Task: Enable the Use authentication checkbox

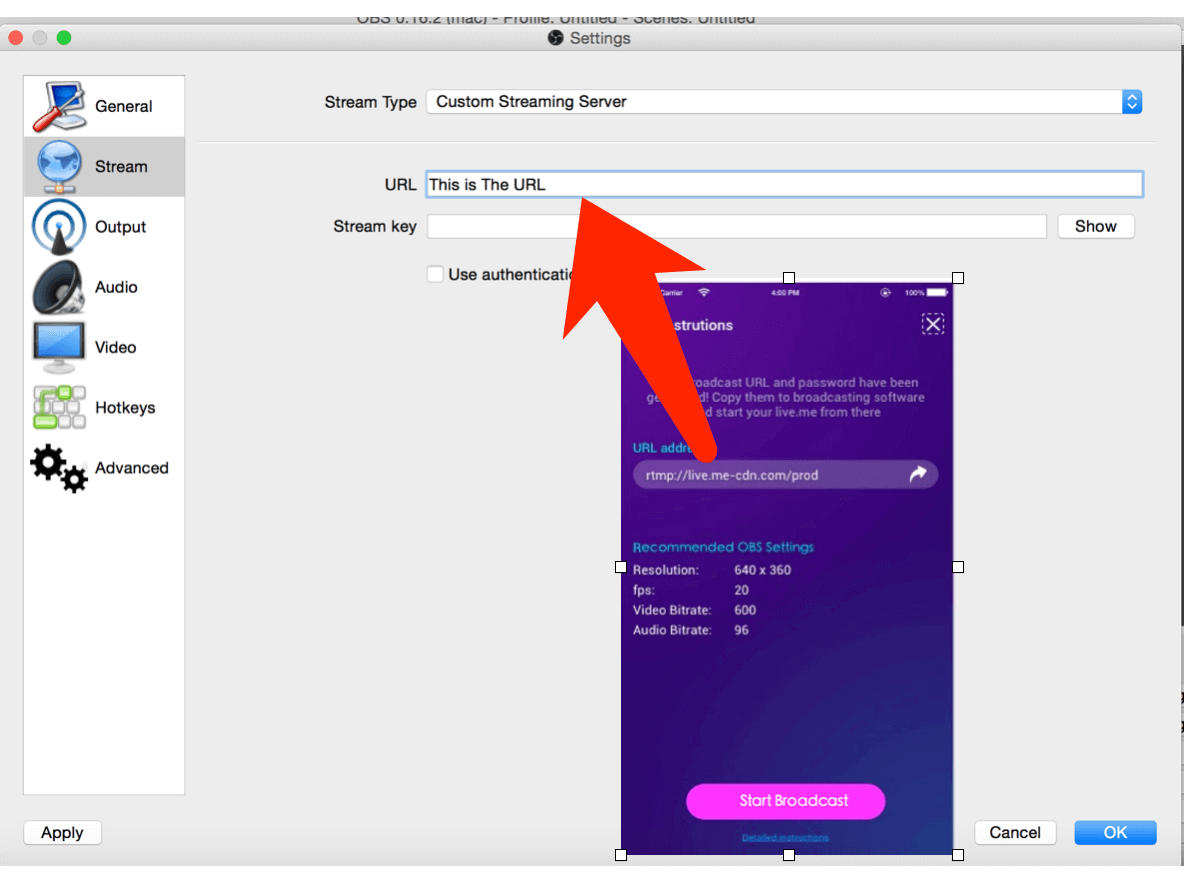Action: (435, 274)
